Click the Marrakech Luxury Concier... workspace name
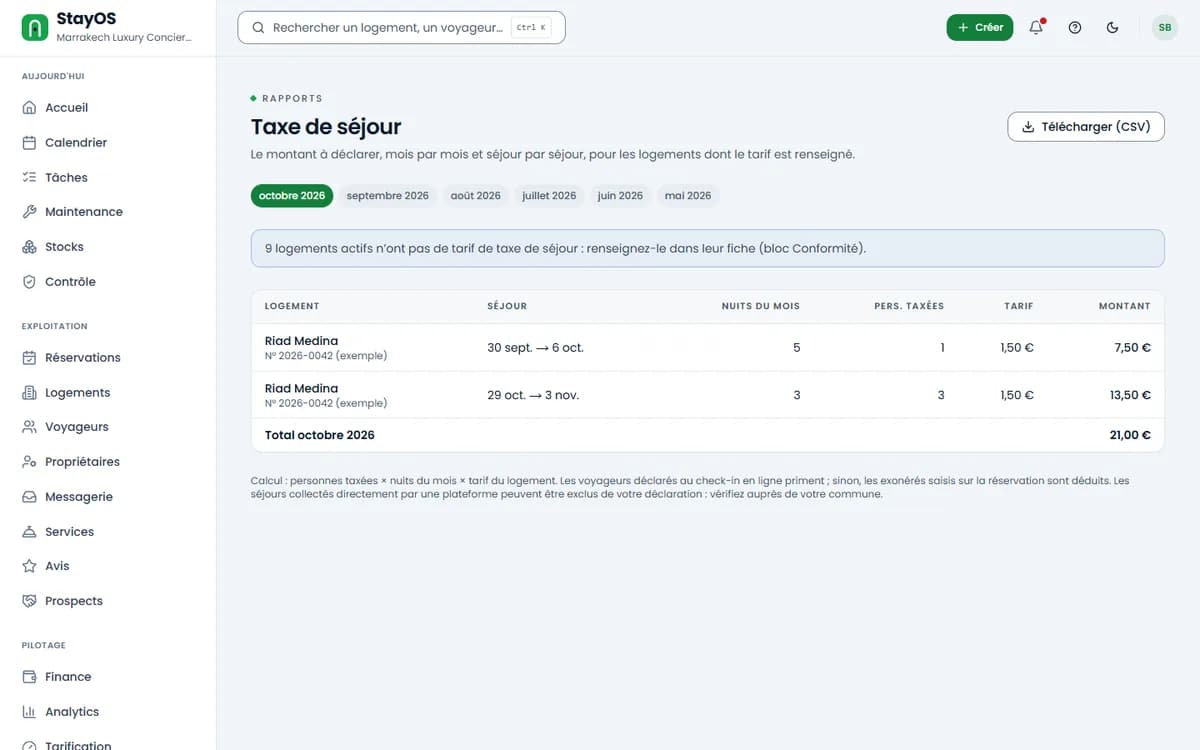This screenshot has height=750, width=1200. [123, 37]
